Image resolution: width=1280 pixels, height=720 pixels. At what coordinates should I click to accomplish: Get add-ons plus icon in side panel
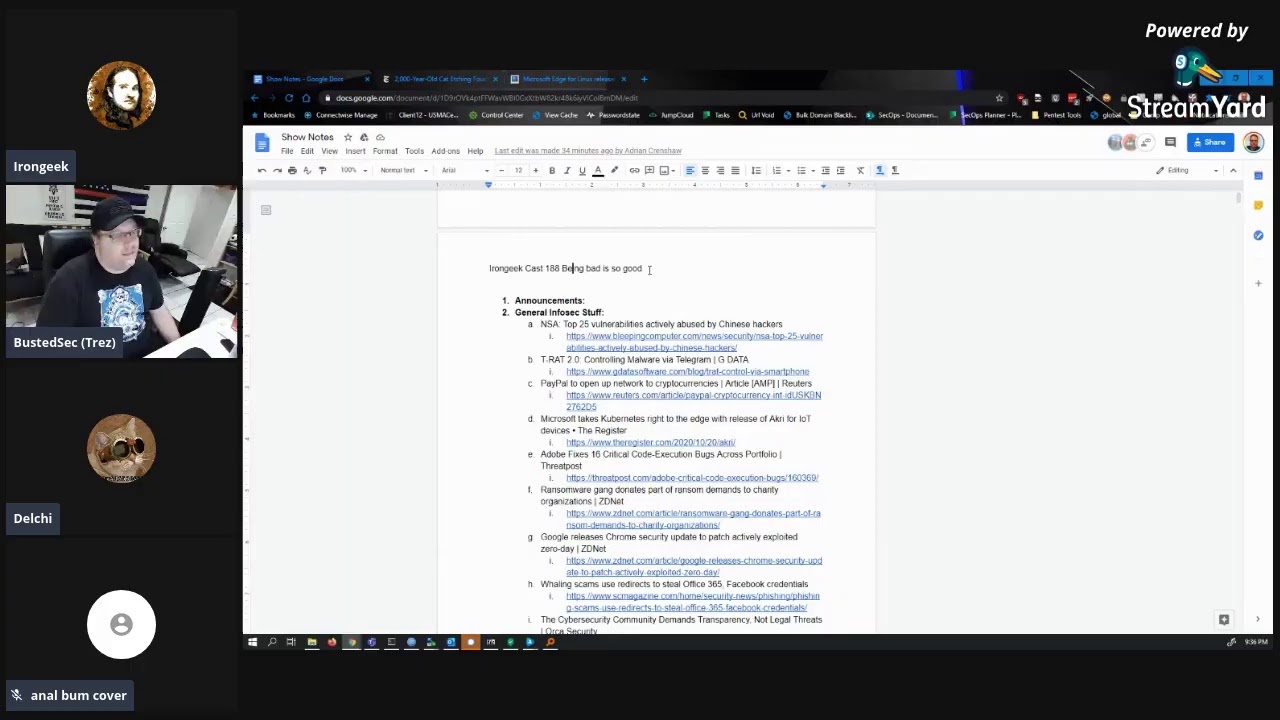(1258, 283)
